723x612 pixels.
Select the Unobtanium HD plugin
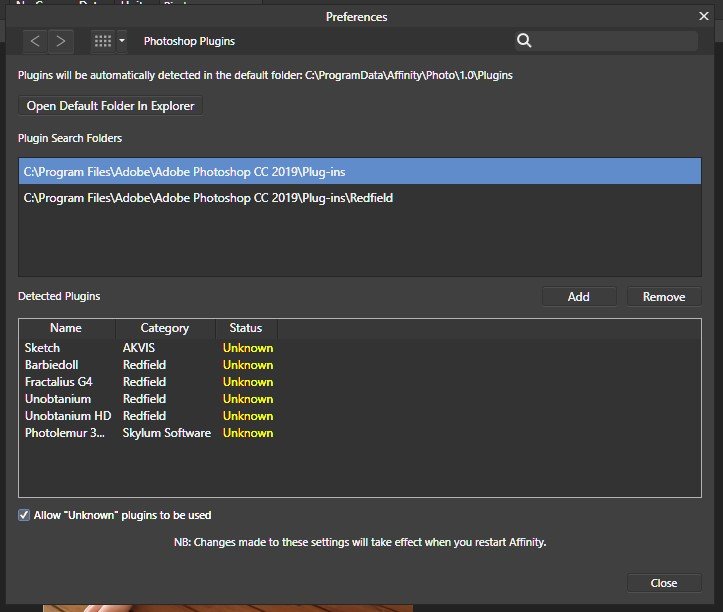(68, 416)
